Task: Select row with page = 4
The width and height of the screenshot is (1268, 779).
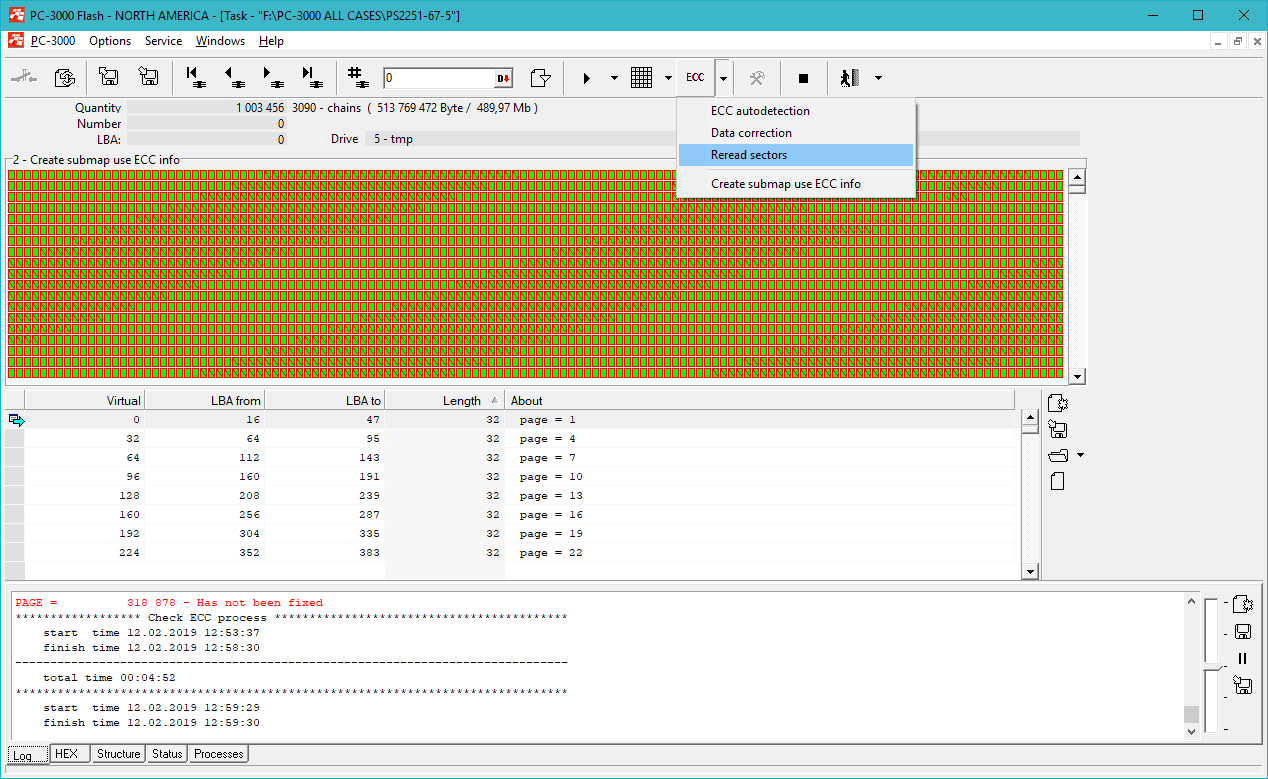Action: [x=512, y=439]
